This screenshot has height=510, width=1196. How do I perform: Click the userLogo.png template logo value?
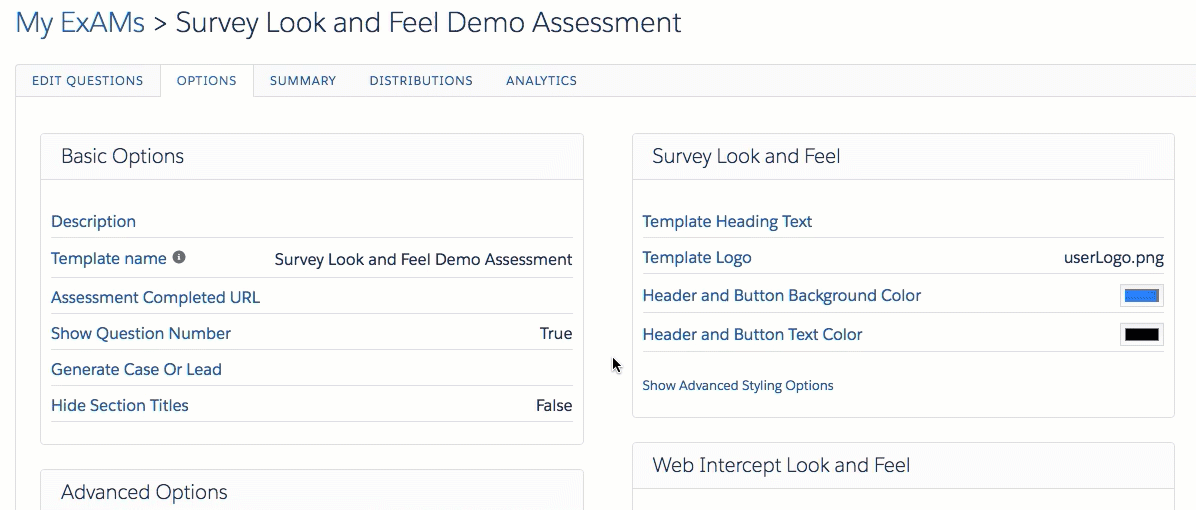(x=1113, y=258)
